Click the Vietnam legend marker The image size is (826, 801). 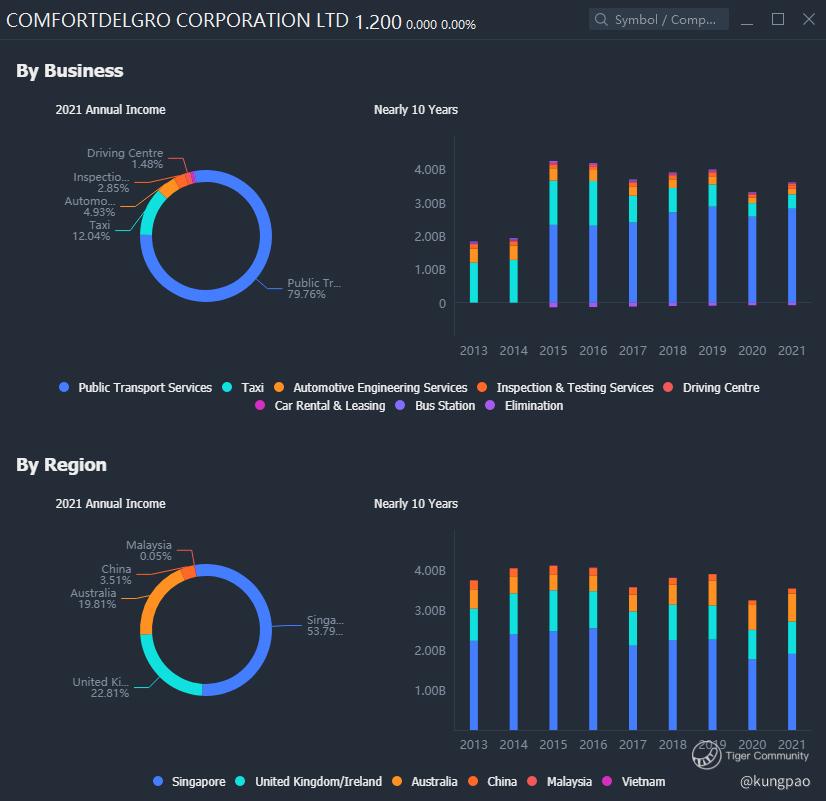coord(607,781)
